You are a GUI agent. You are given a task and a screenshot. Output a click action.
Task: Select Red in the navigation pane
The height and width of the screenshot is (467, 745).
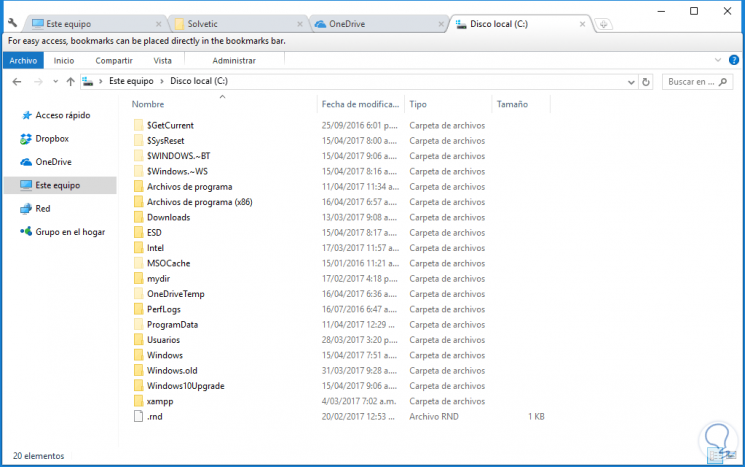point(43,209)
